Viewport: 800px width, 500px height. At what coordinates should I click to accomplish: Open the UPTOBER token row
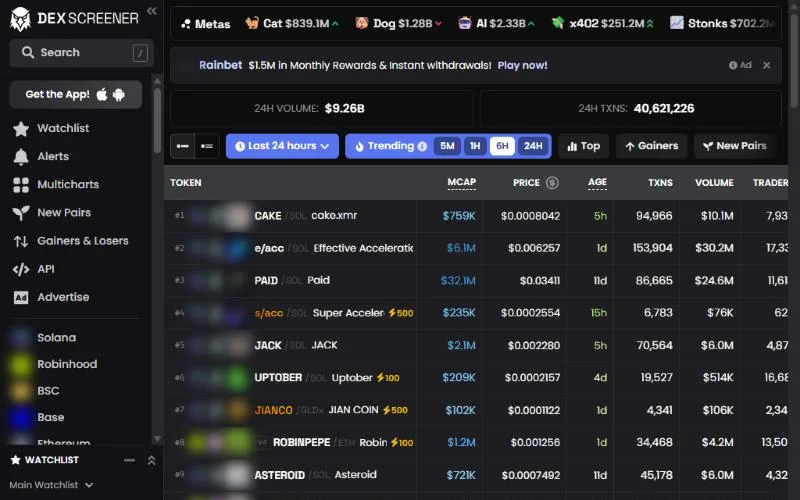point(476,378)
